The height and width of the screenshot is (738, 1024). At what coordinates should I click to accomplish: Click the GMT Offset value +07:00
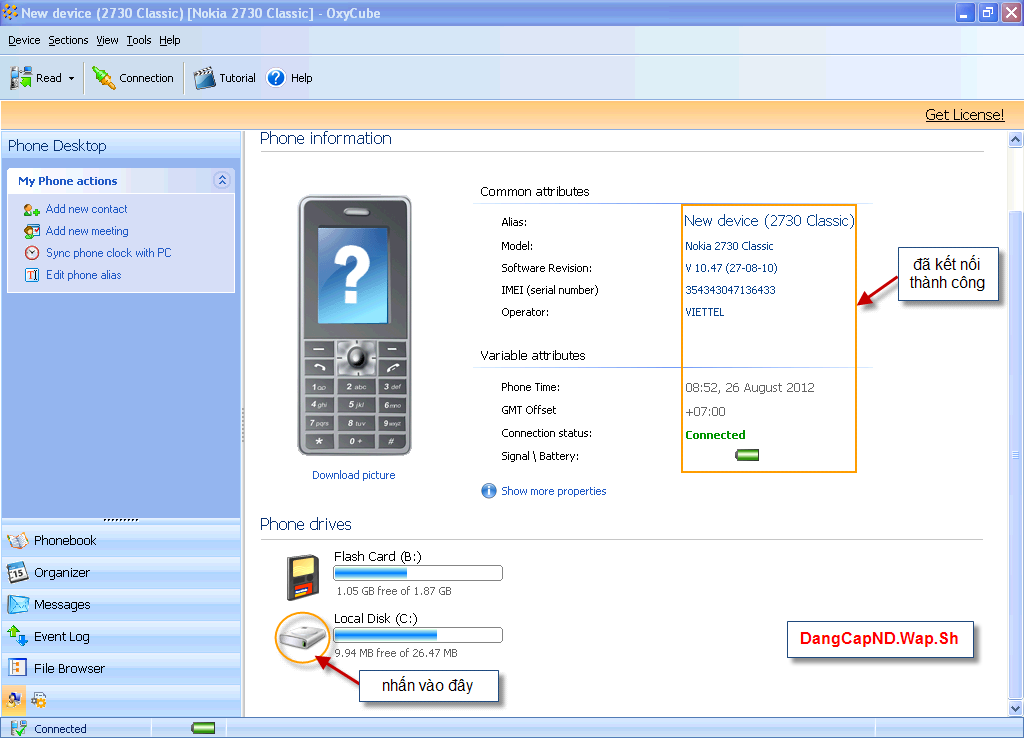point(705,411)
